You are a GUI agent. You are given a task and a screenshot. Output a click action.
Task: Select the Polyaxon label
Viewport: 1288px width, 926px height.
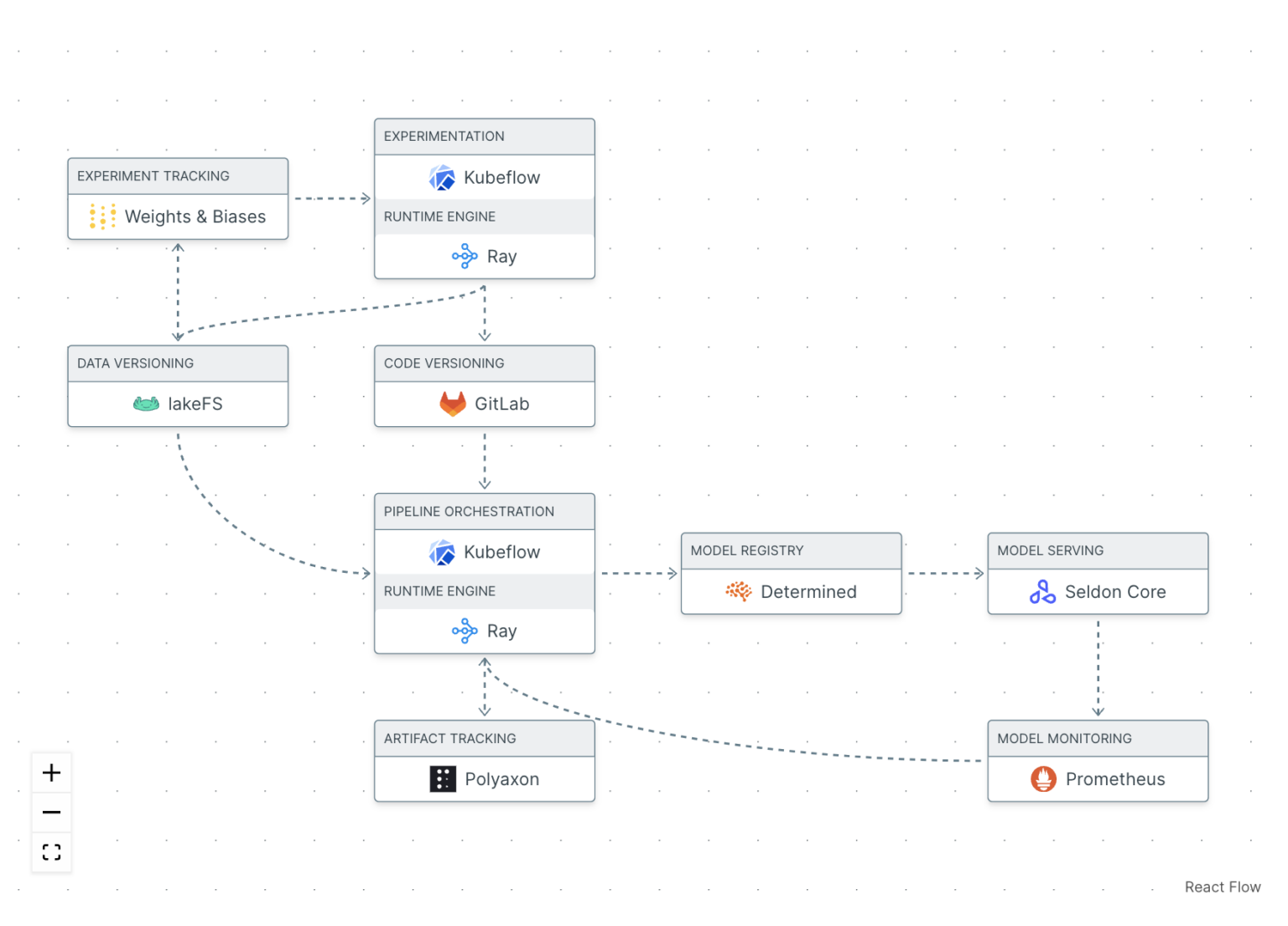pos(501,779)
